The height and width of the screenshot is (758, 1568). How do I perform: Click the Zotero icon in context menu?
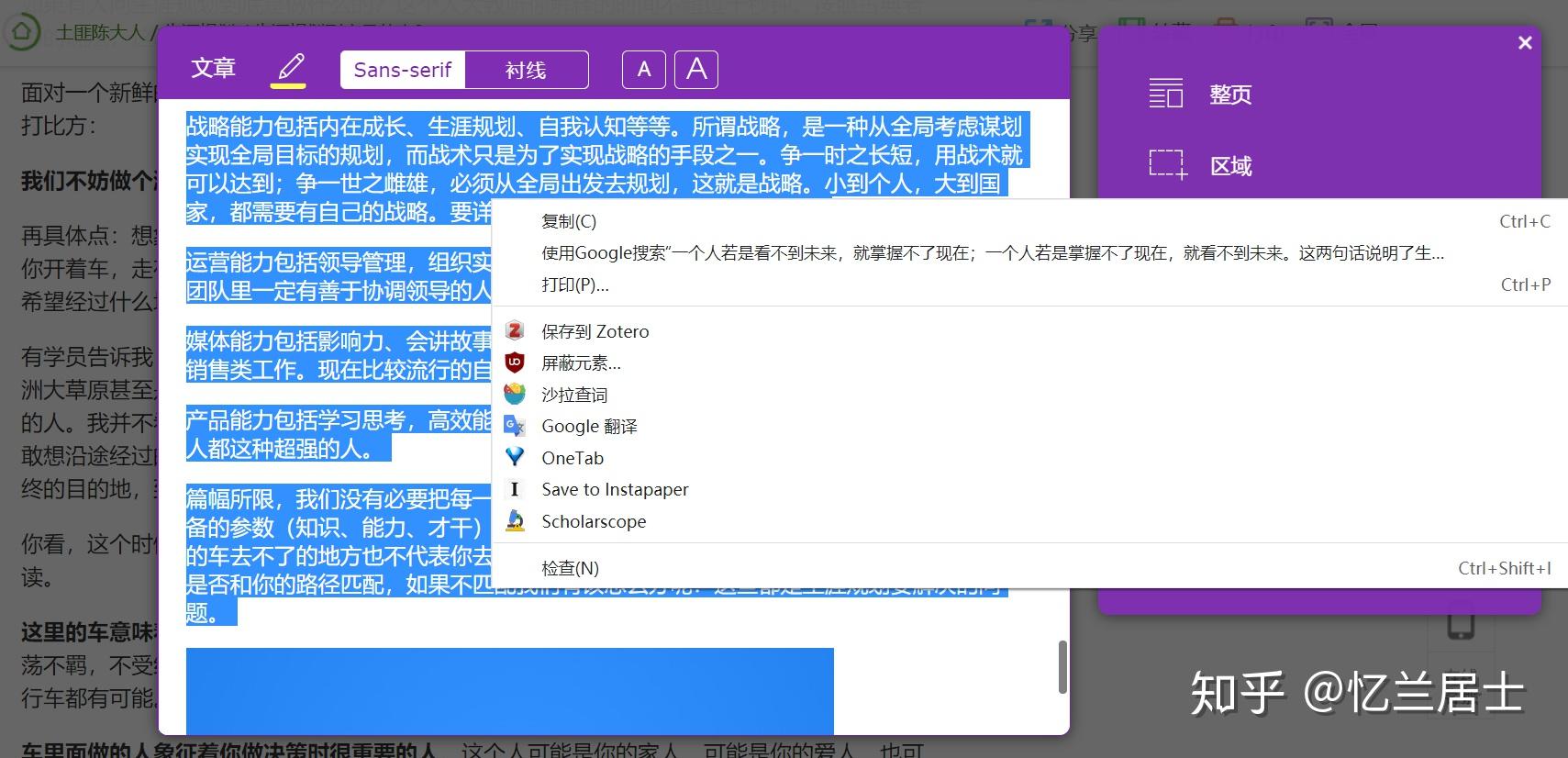point(515,330)
